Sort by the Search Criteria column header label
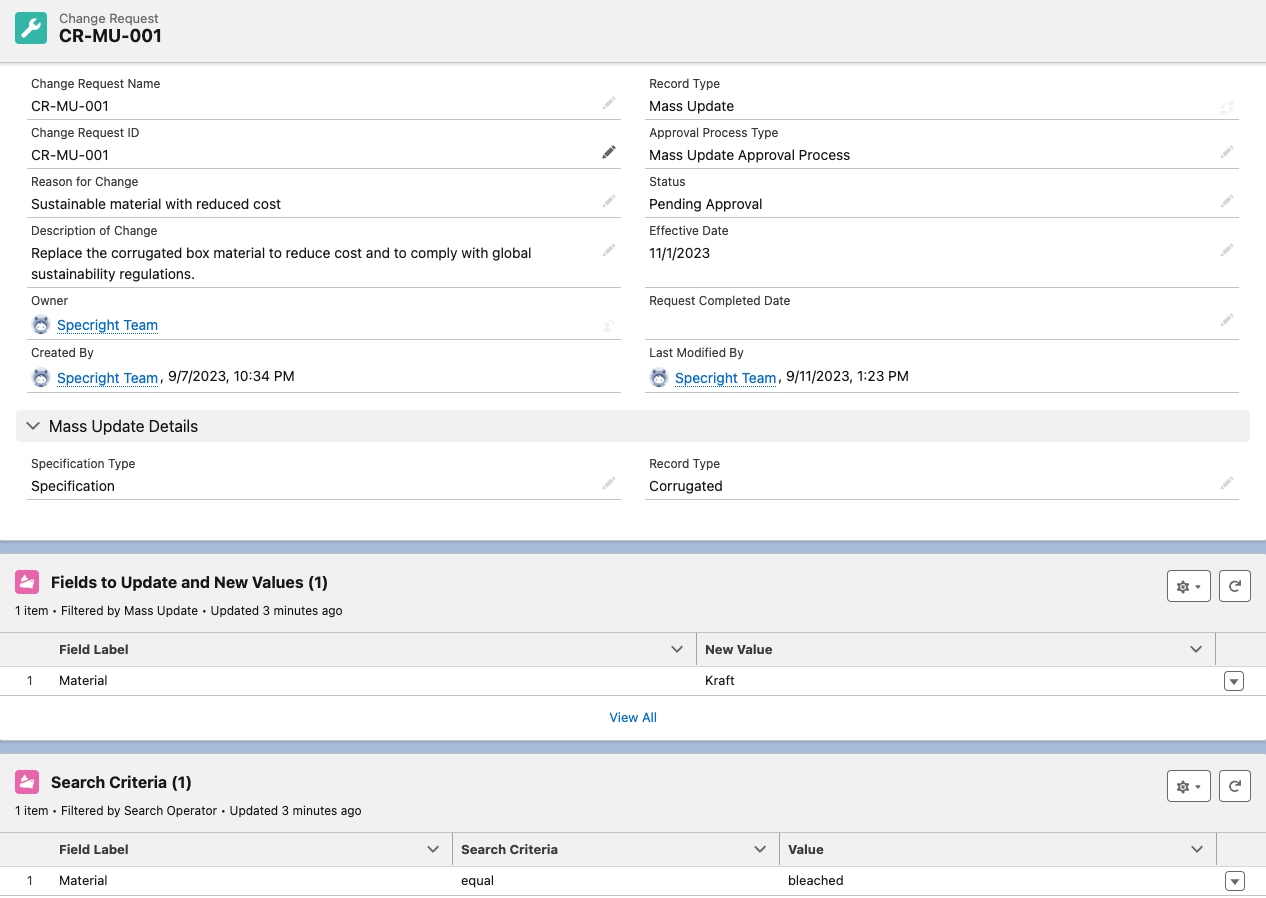Viewport: 1266px width, 898px height. click(509, 849)
